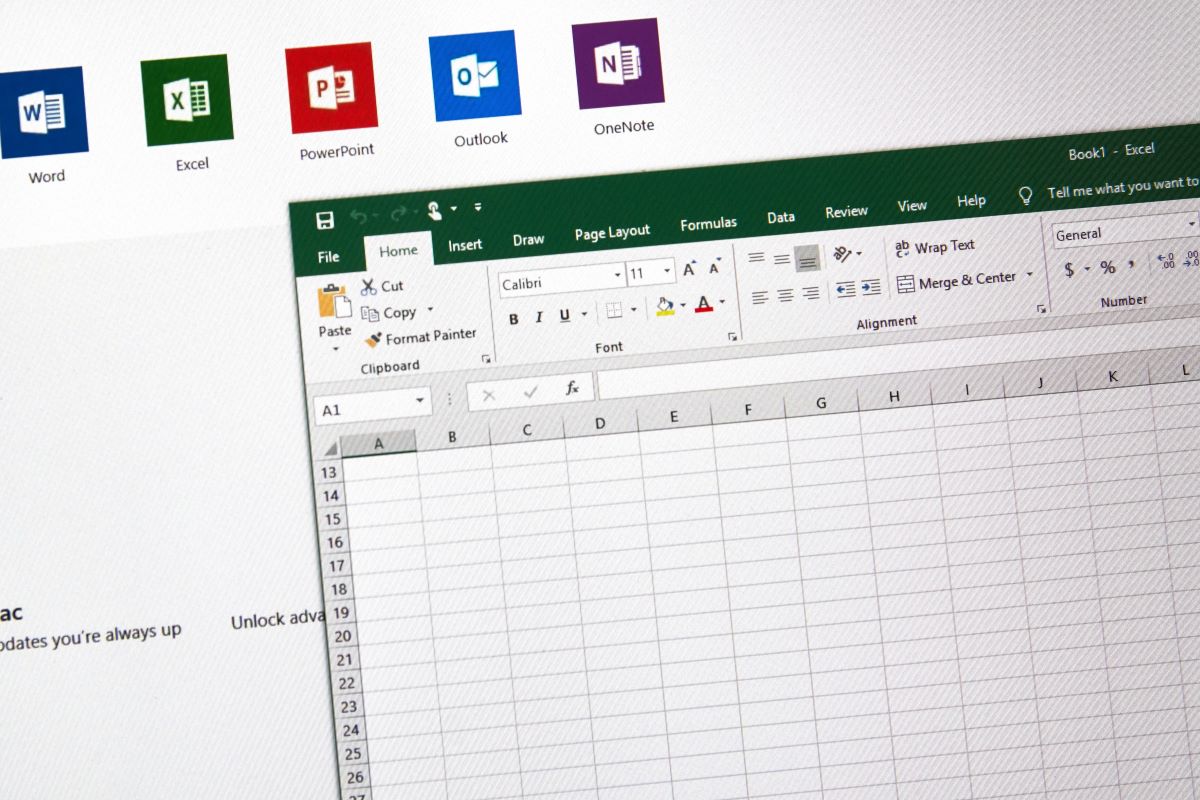
Task: Open the Formulas ribbon tab
Action: [708, 224]
